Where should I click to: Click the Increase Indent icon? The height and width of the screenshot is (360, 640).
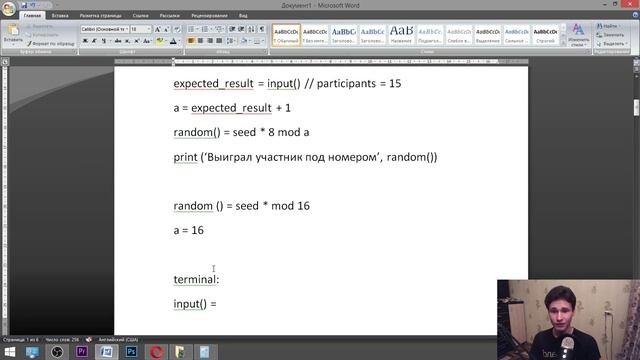[x=241, y=29]
